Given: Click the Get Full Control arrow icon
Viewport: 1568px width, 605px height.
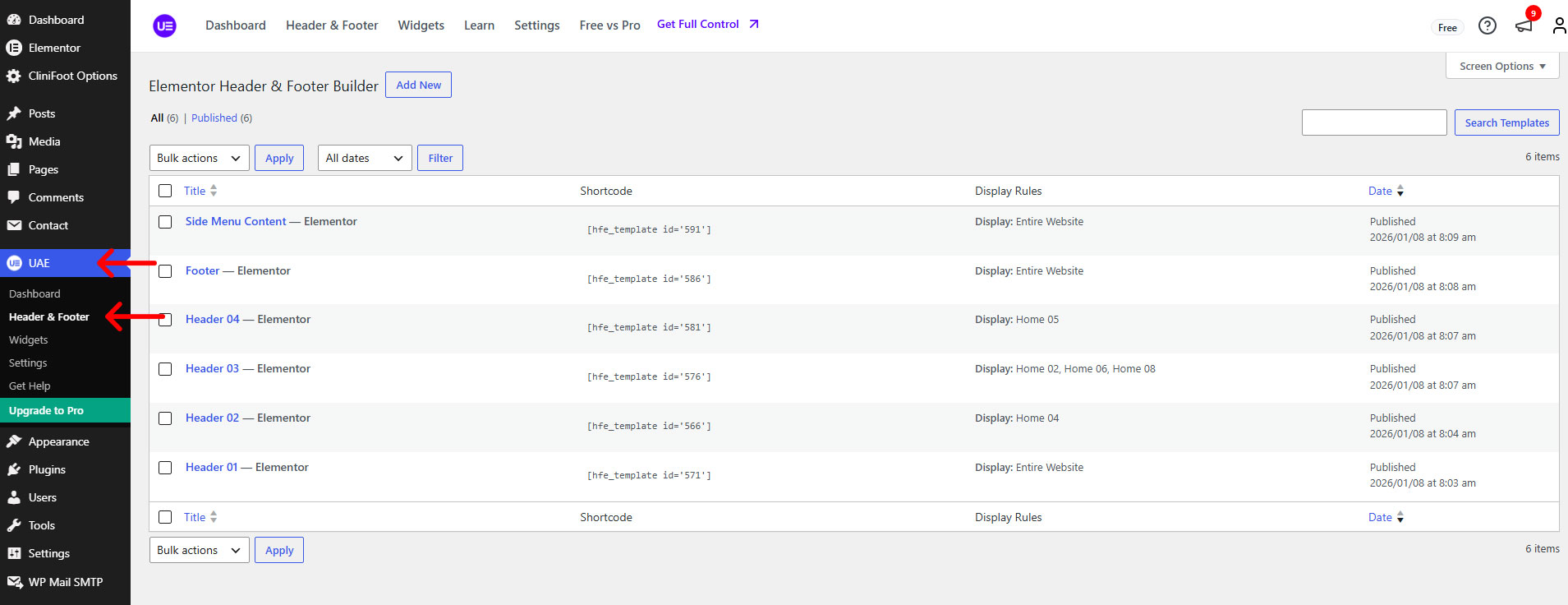Looking at the screenshot, I should coord(754,25).
